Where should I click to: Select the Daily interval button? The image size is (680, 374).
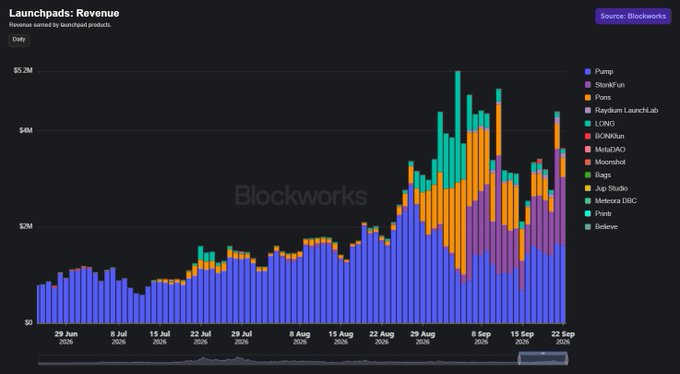19,39
